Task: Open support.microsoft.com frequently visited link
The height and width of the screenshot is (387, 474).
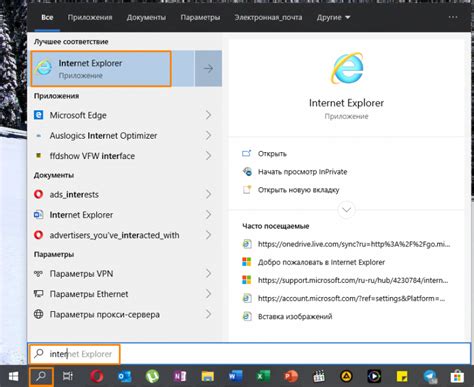Action: click(345, 280)
